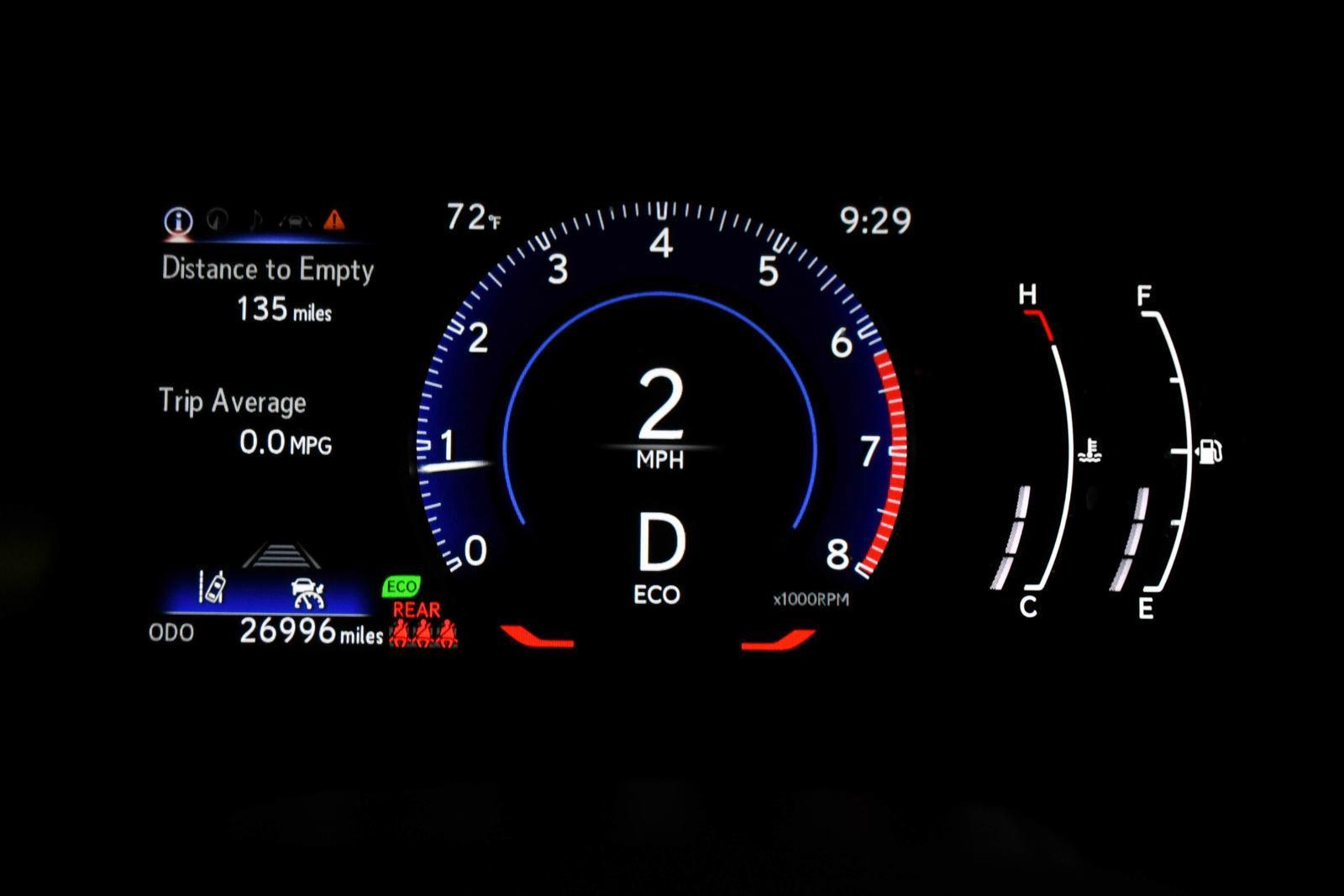Screen dimensions: 1344x896
Task: Tap the coolant temperature icon
Action: point(1089,451)
